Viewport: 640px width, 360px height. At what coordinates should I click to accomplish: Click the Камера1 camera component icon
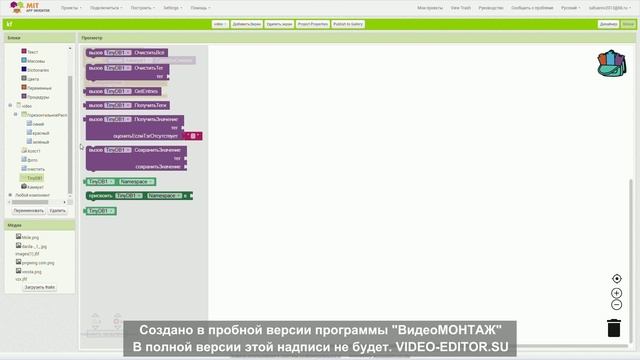click(x=24, y=186)
